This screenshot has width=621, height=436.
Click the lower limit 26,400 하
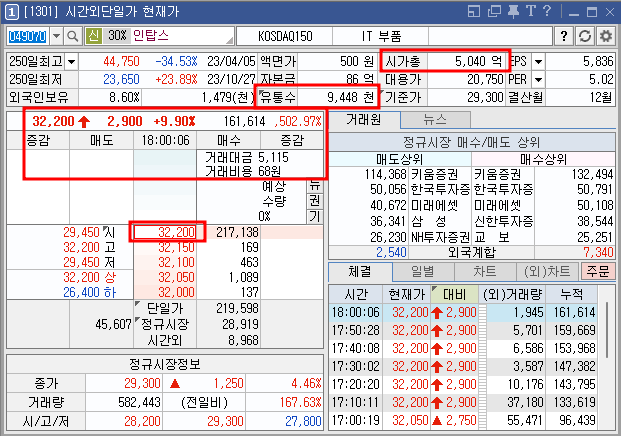[x=90, y=293]
